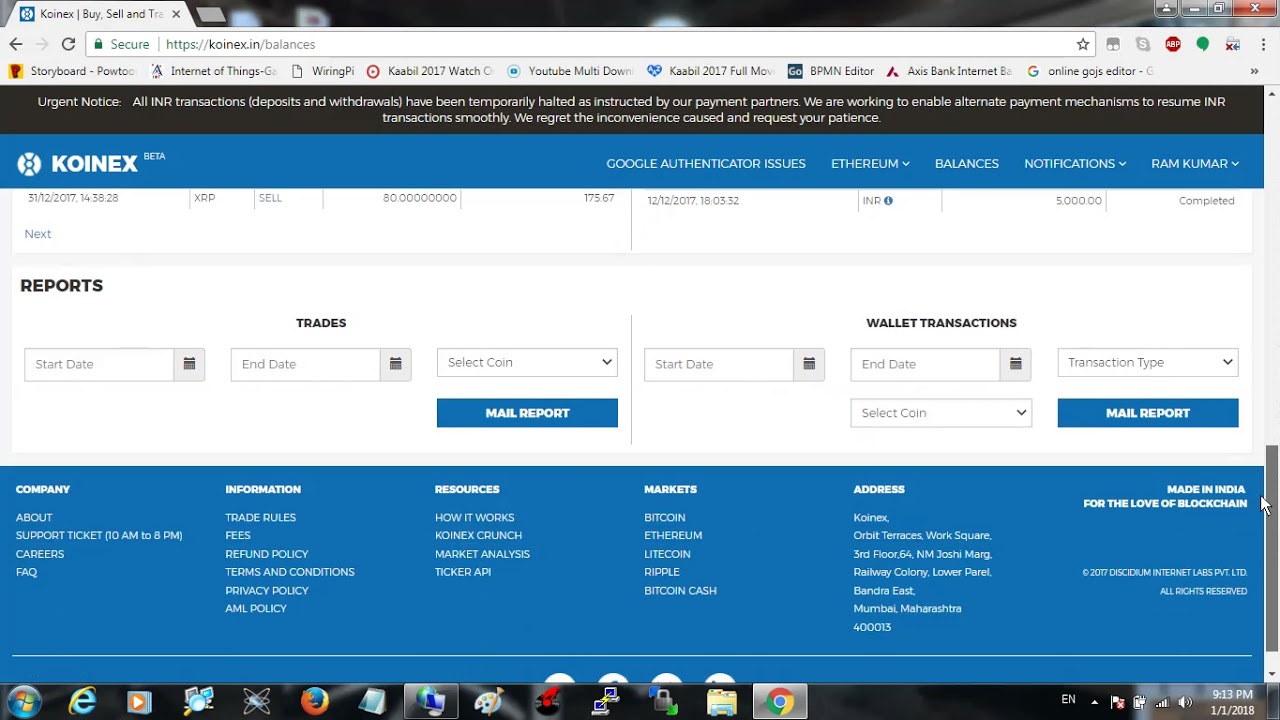Expand the Ethereum menu in navbar
Screen dimensions: 1280x720
tap(870, 164)
